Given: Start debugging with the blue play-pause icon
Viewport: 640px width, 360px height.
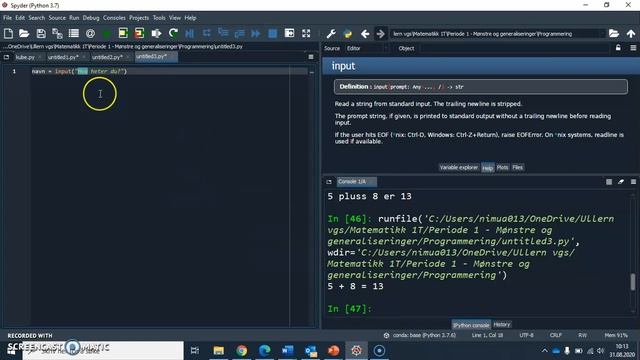Looking at the screenshot, I should (189, 33).
